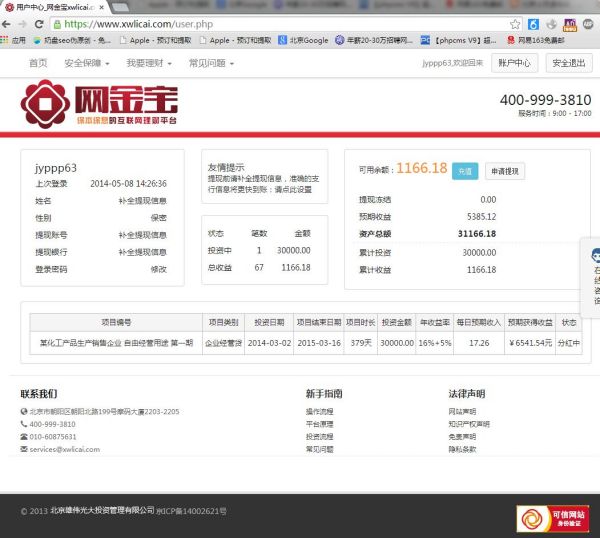Click the 账户中心 button
The height and width of the screenshot is (538, 600).
coord(514,63)
